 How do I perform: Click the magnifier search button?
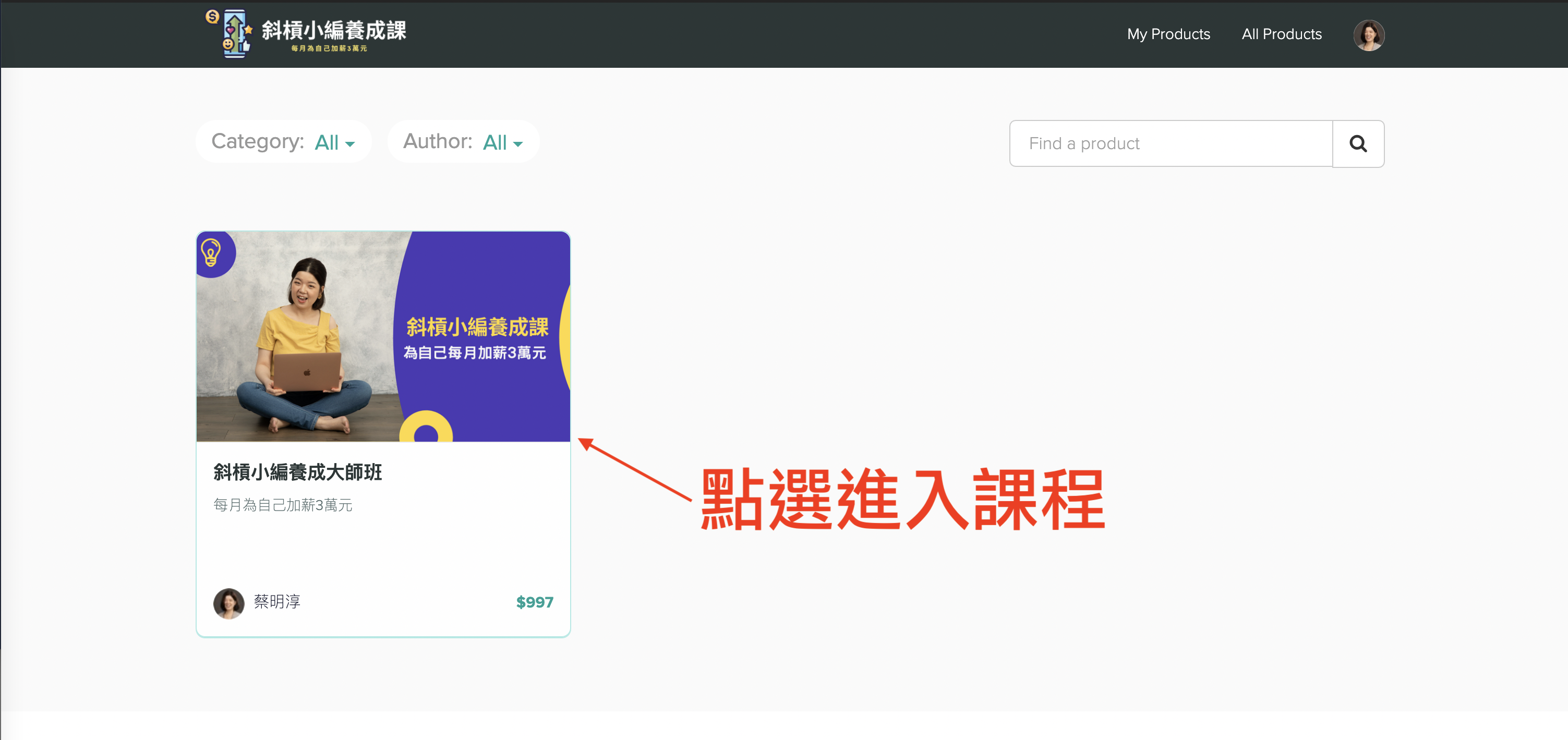1358,143
